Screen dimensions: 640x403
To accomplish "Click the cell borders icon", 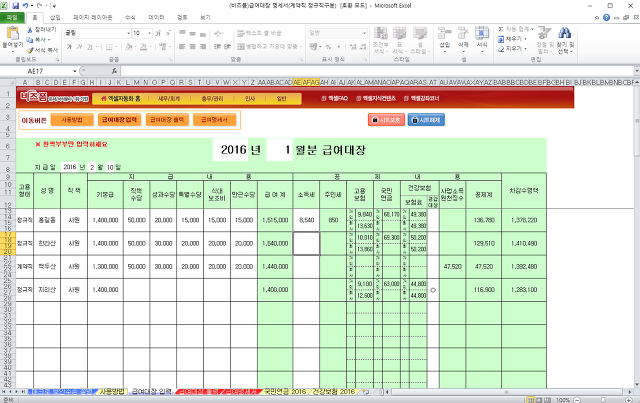I will [x=109, y=47].
